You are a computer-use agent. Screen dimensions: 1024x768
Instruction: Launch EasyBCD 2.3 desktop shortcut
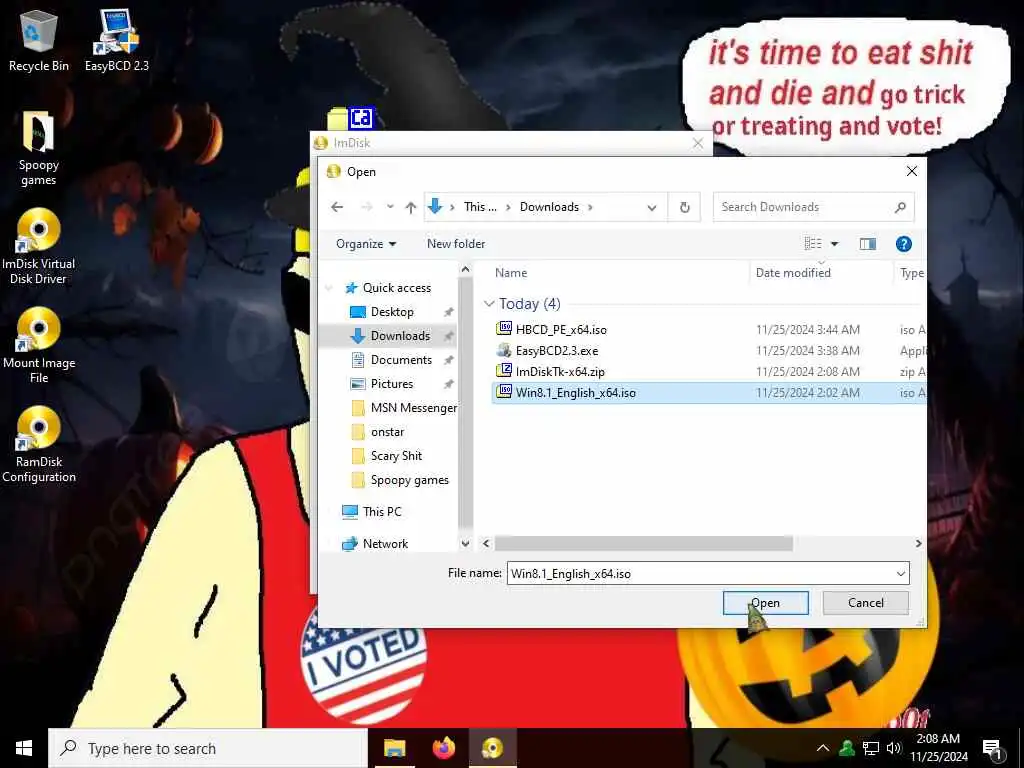click(x=117, y=41)
